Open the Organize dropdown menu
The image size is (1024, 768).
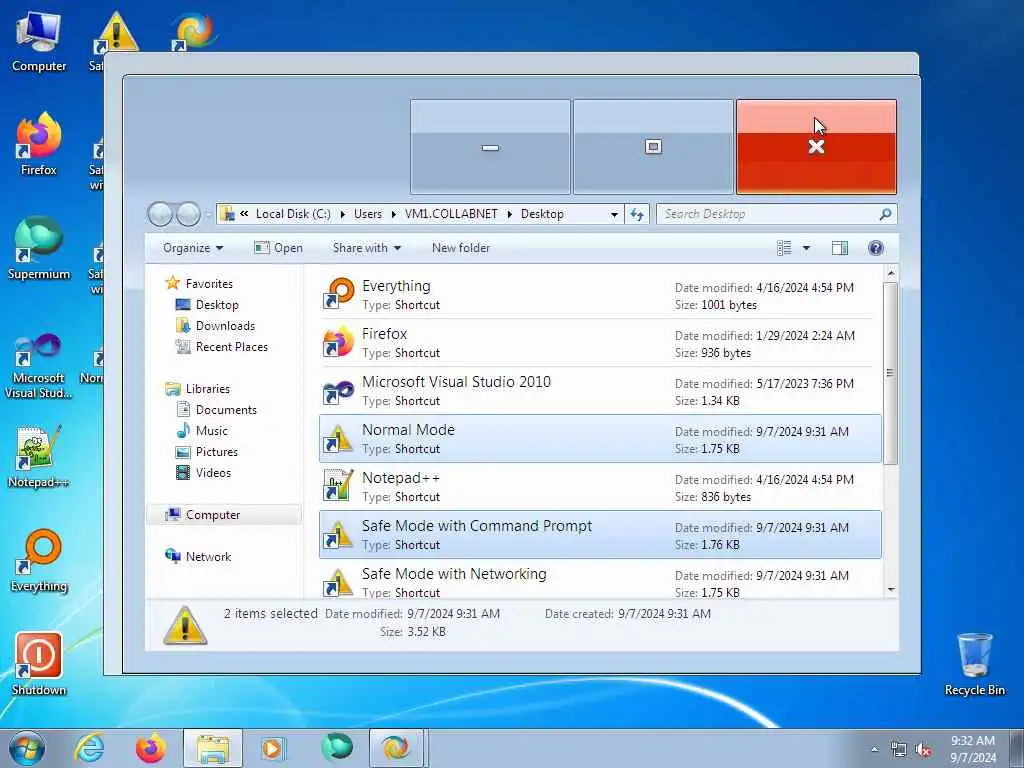click(x=193, y=248)
